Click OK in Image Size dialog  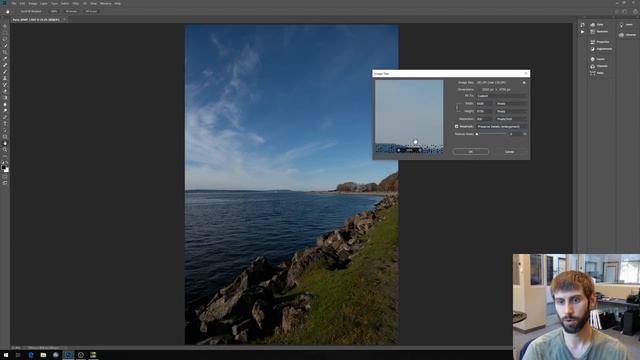point(471,151)
